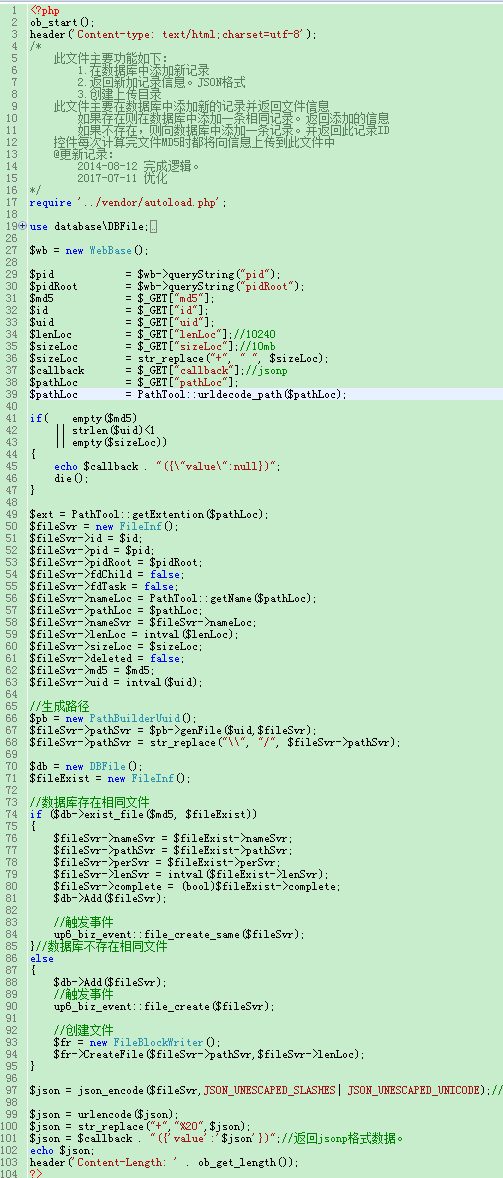This screenshot has height=1178, width=503.
Task: Click the 'else' keyword on line 86
Action: point(42,958)
